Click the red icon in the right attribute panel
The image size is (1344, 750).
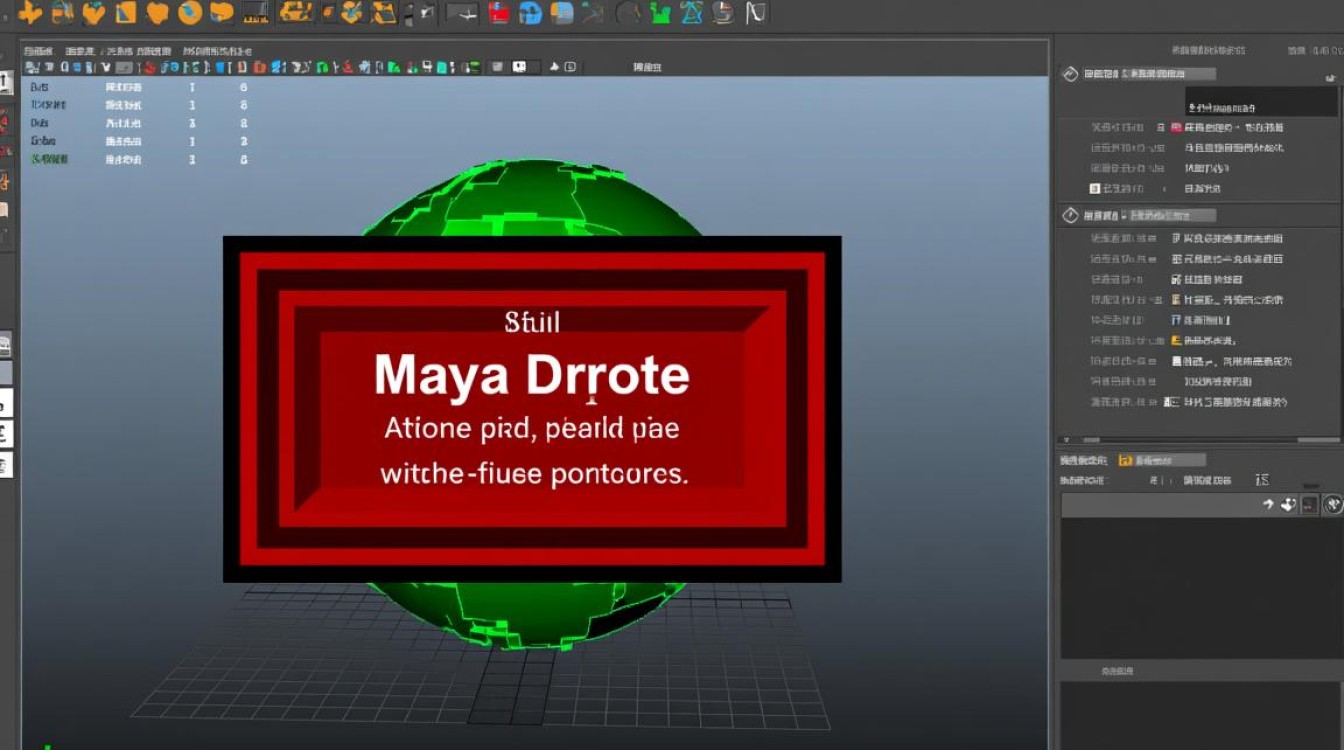tap(1176, 128)
